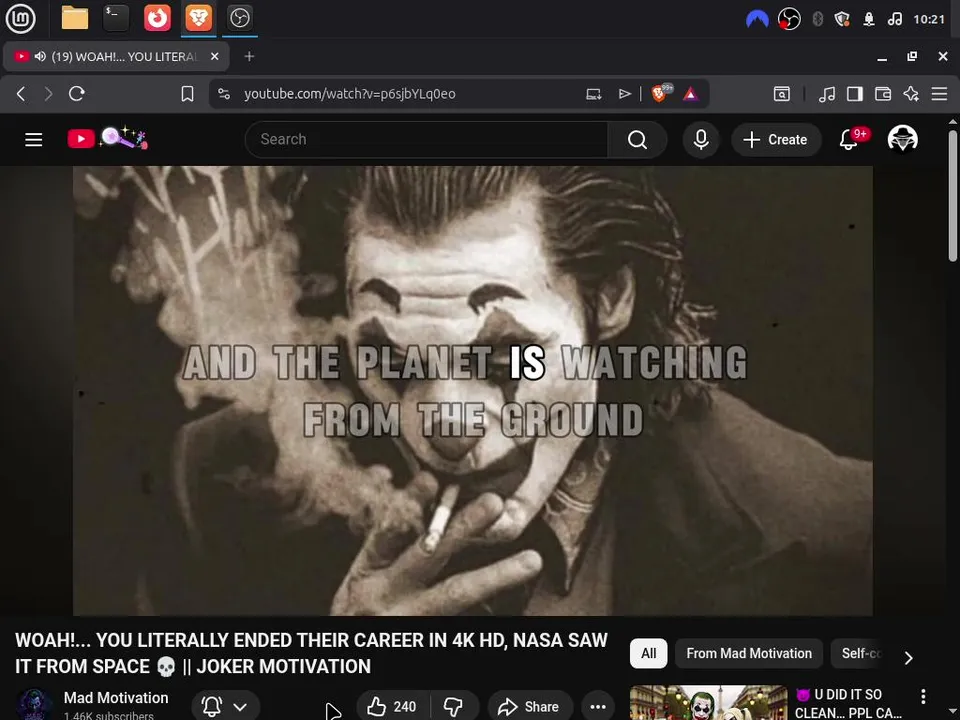Image resolution: width=960 pixels, height=720 pixels.
Task: Click the page vertical scrollbar
Action: (953, 196)
